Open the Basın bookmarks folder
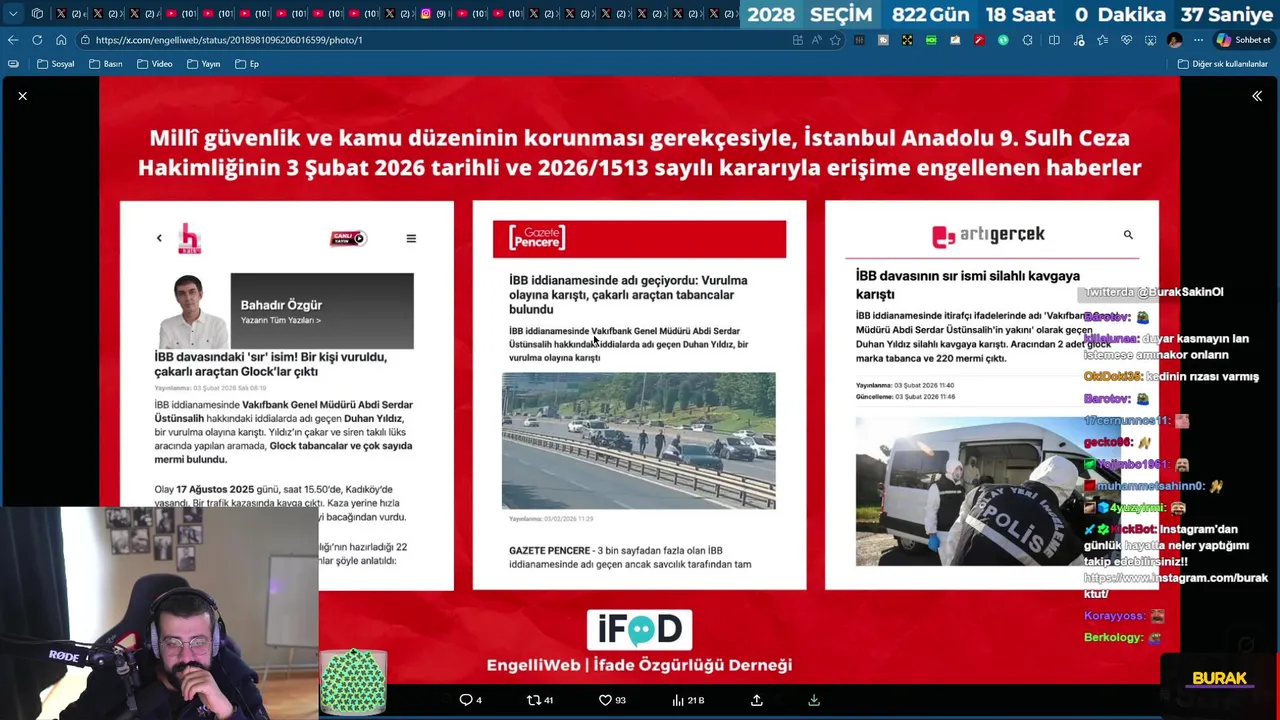1280x720 pixels. (106, 64)
